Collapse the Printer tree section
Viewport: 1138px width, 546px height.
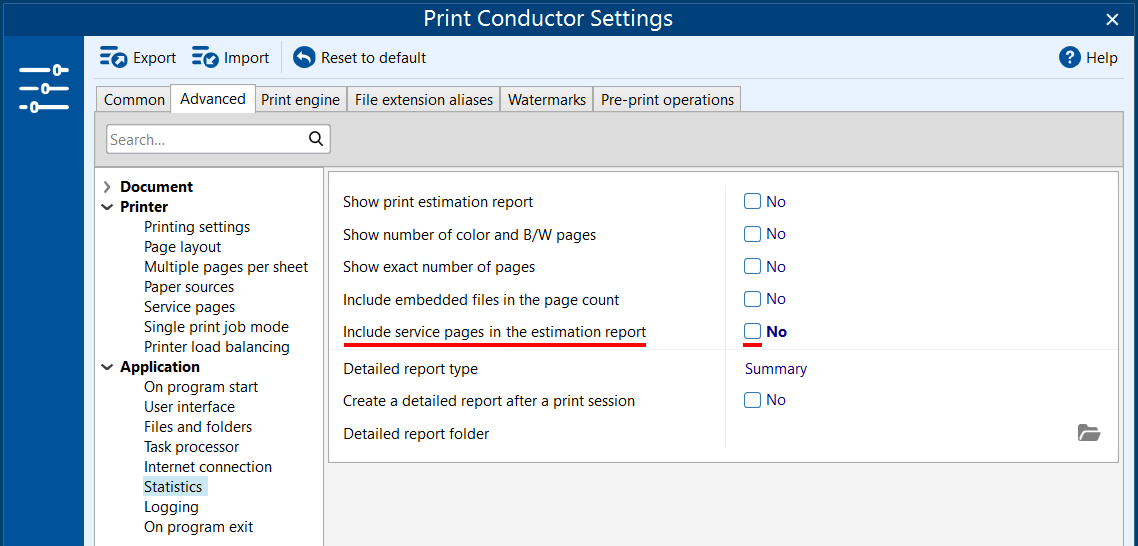click(x=107, y=207)
